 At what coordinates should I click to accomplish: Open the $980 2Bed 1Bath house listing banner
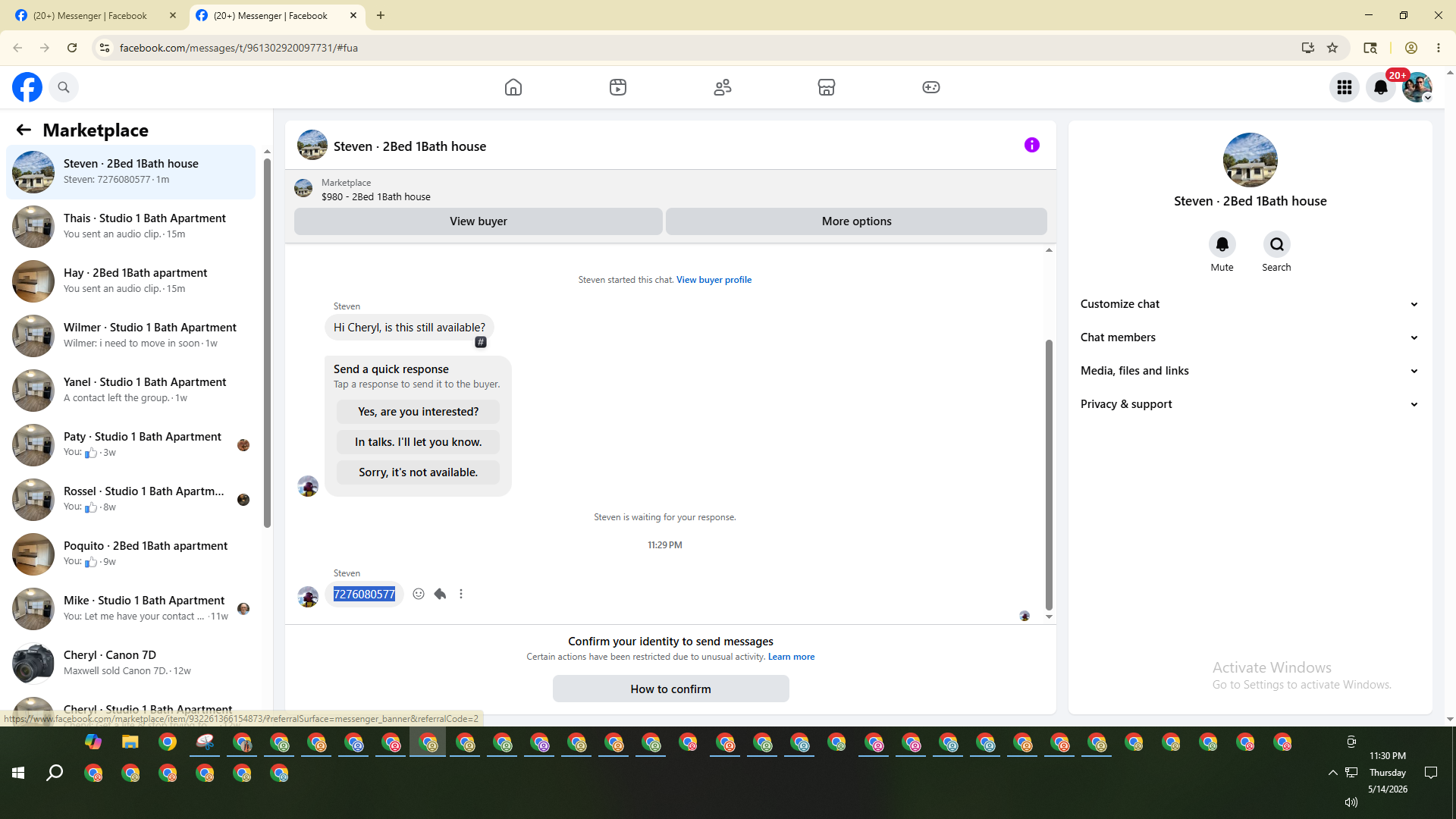670,189
